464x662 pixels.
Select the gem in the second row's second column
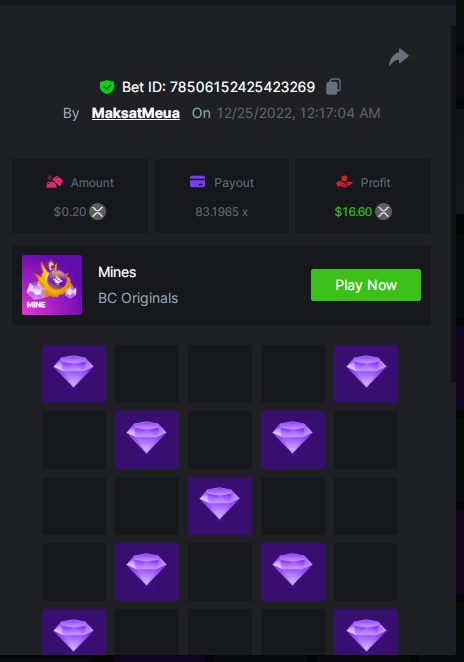tap(147, 440)
